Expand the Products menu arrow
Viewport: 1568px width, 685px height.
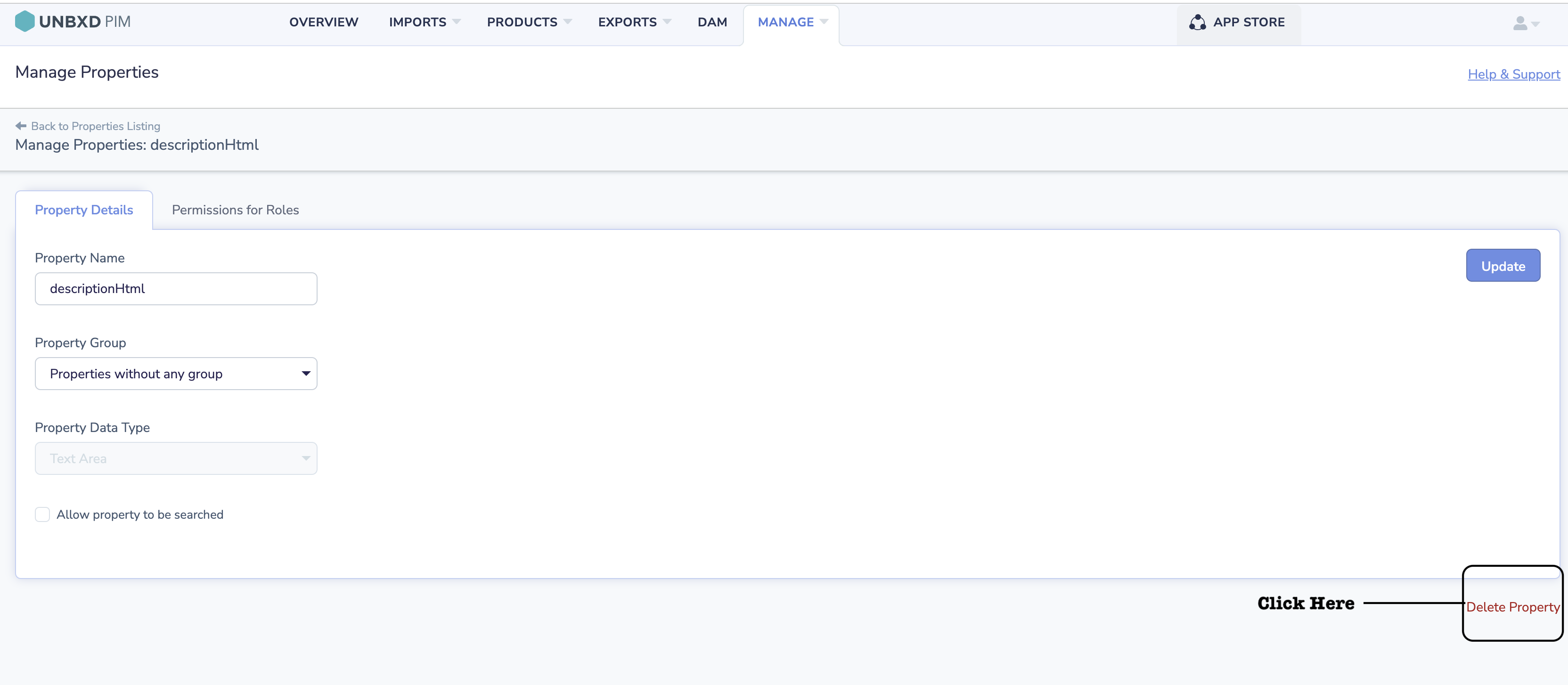pyautogui.click(x=567, y=22)
